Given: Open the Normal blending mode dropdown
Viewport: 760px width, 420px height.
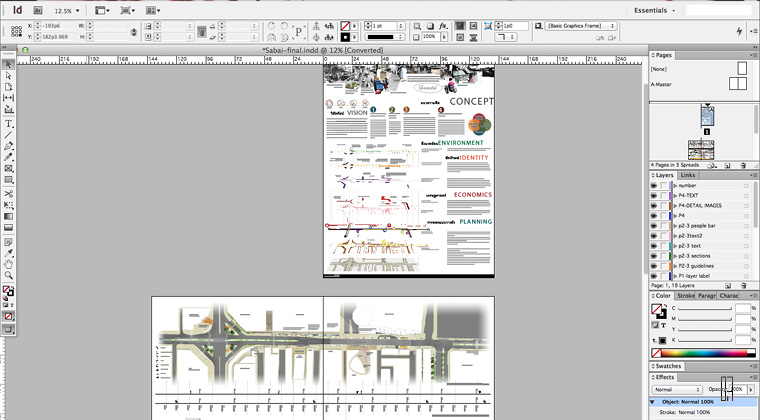Looking at the screenshot, I should 677,389.
